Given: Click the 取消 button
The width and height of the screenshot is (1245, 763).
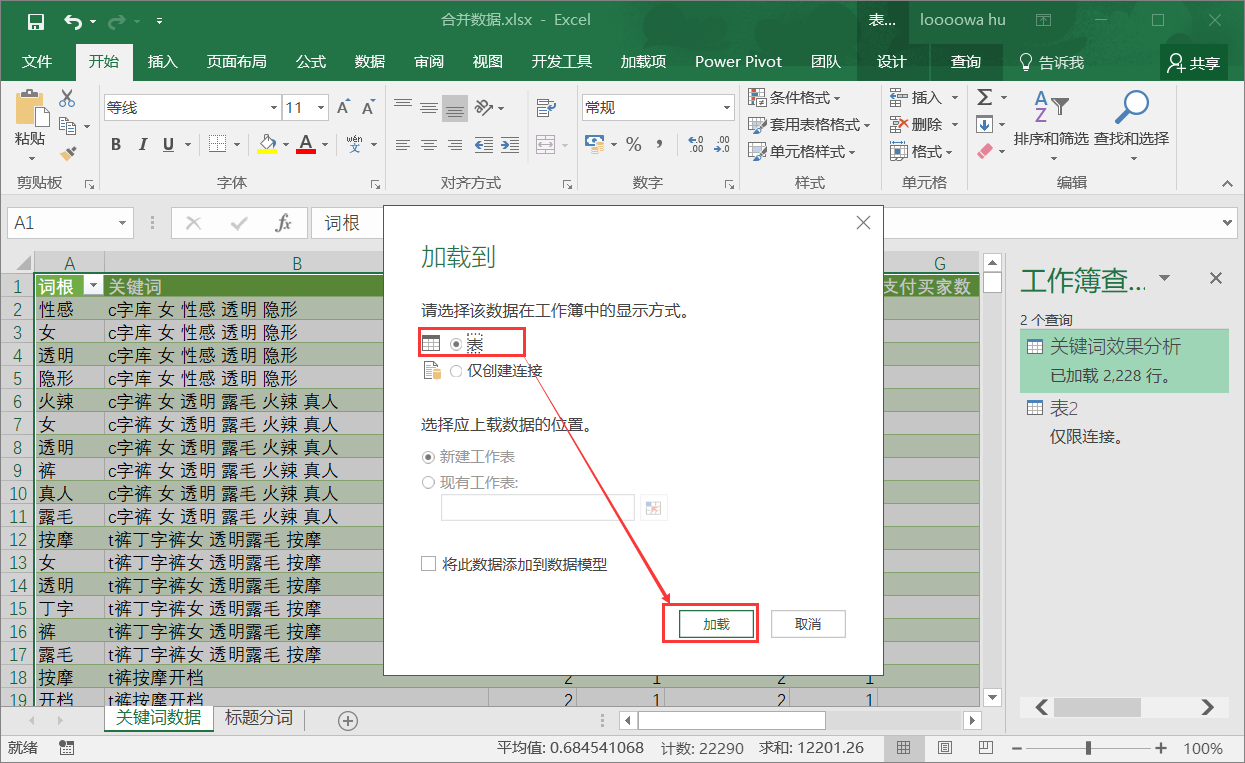Looking at the screenshot, I should click(x=808, y=624).
